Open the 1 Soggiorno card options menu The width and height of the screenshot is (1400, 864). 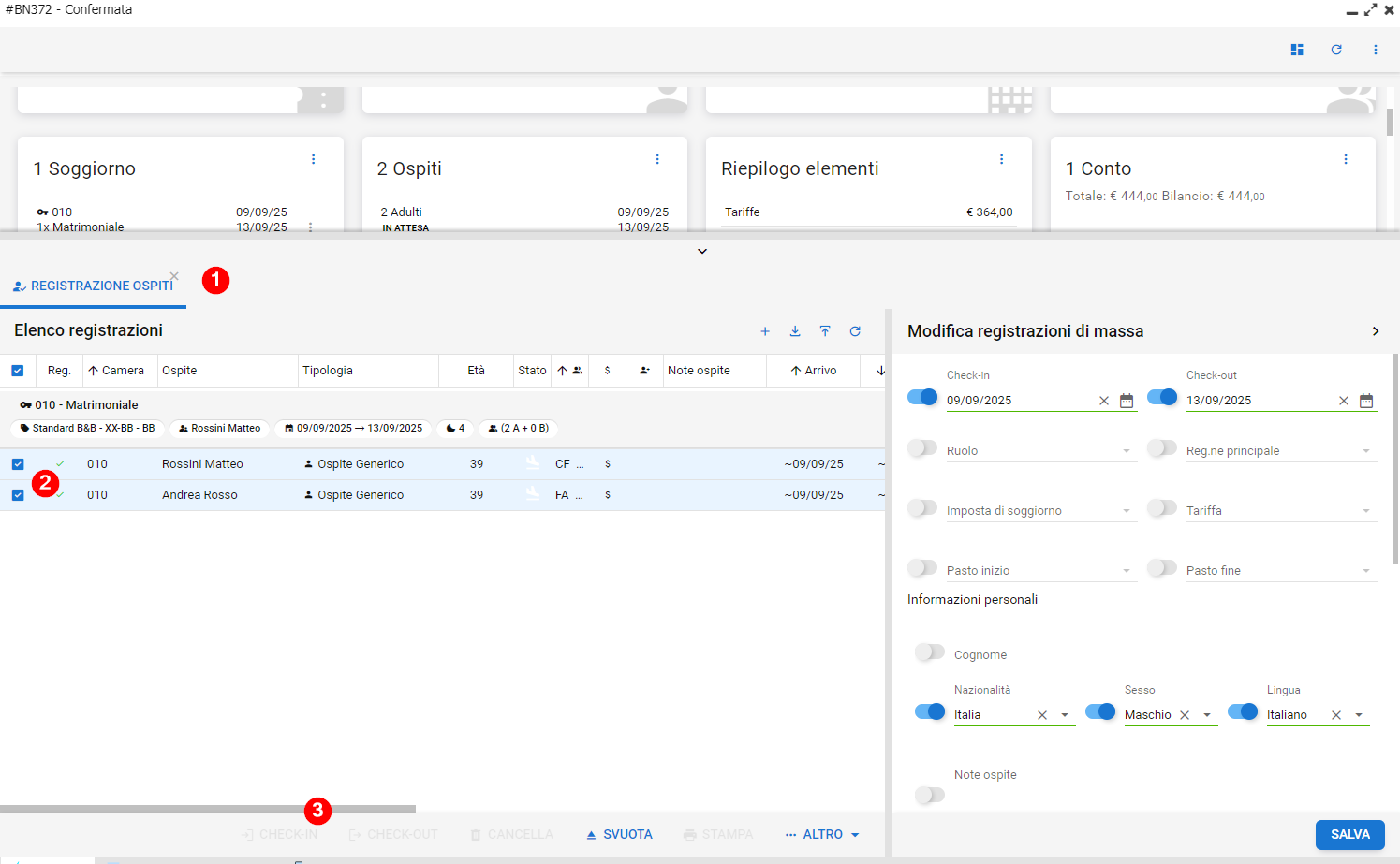[314, 160]
